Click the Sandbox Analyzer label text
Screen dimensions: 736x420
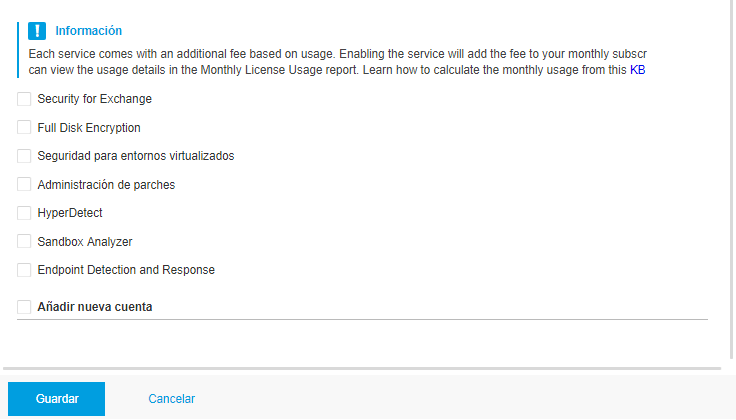click(x=85, y=242)
